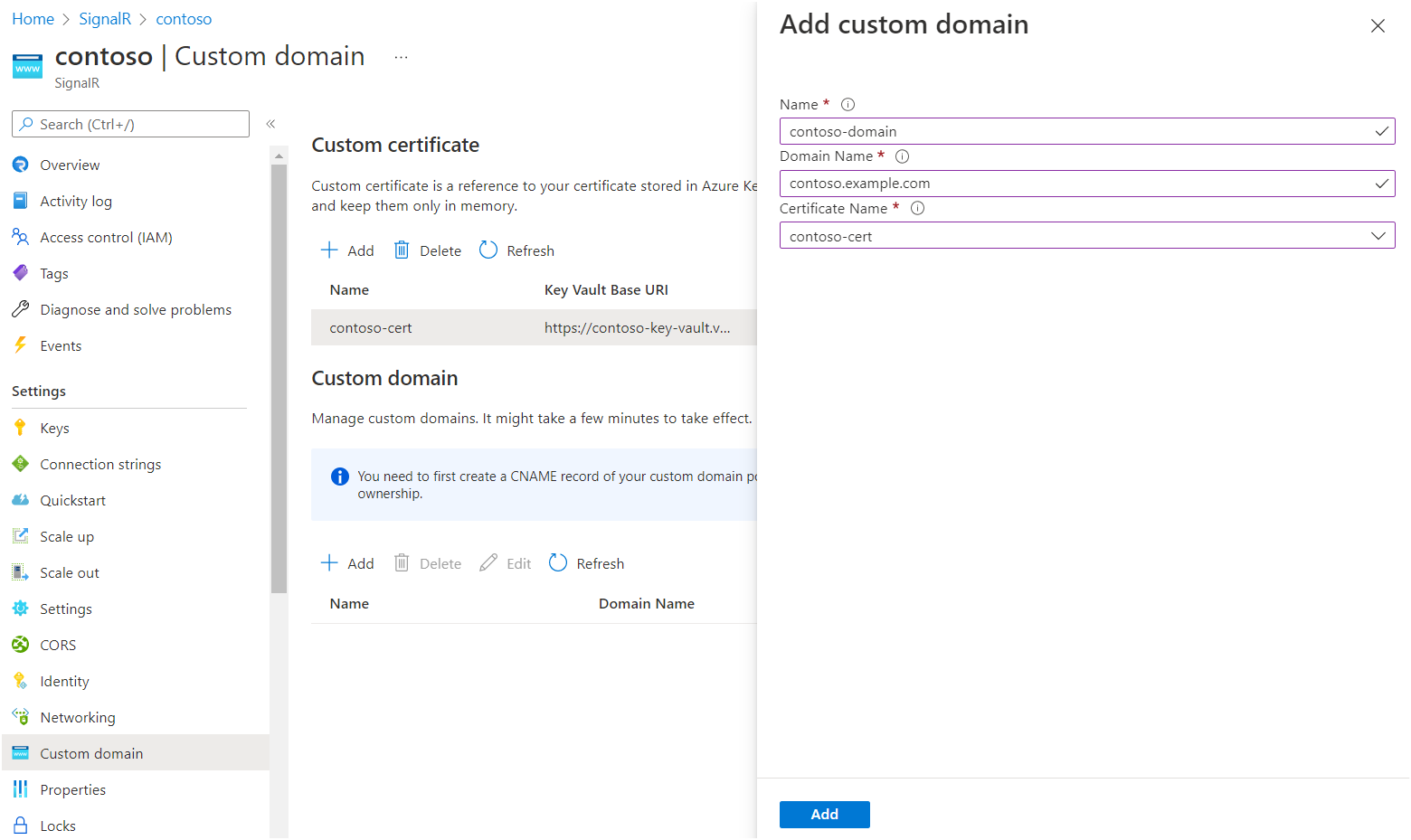Screen dimensions: 1411x840
Task: Click the Delete trash icon under Custom certificate
Action: click(x=402, y=250)
